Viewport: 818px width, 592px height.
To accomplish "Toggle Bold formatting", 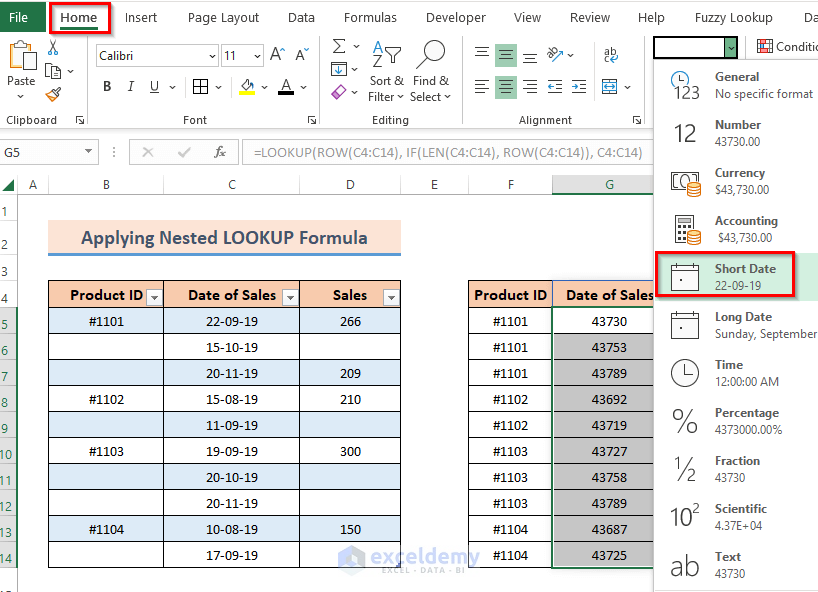I will click(107, 87).
